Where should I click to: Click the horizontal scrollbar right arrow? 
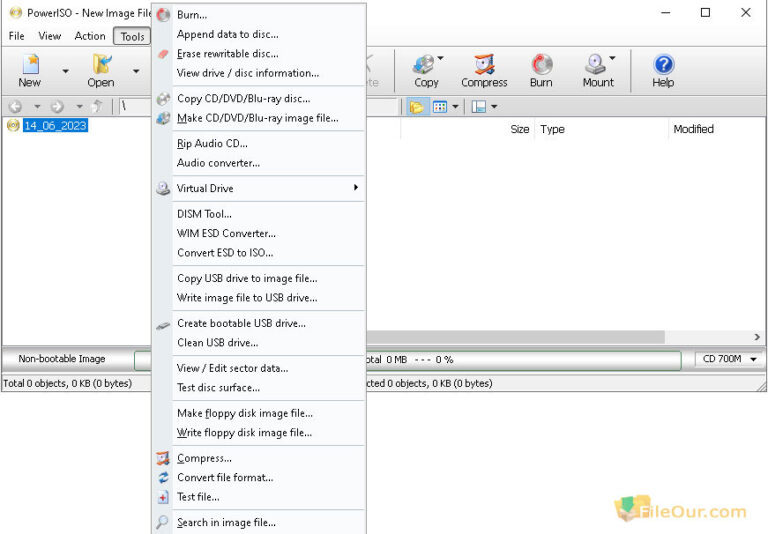757,337
